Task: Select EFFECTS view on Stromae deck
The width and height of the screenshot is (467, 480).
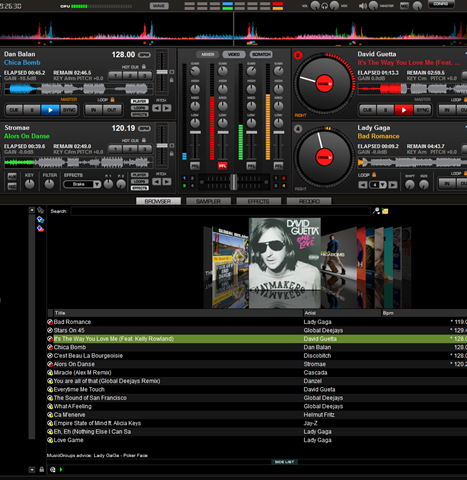Action: pos(139,188)
